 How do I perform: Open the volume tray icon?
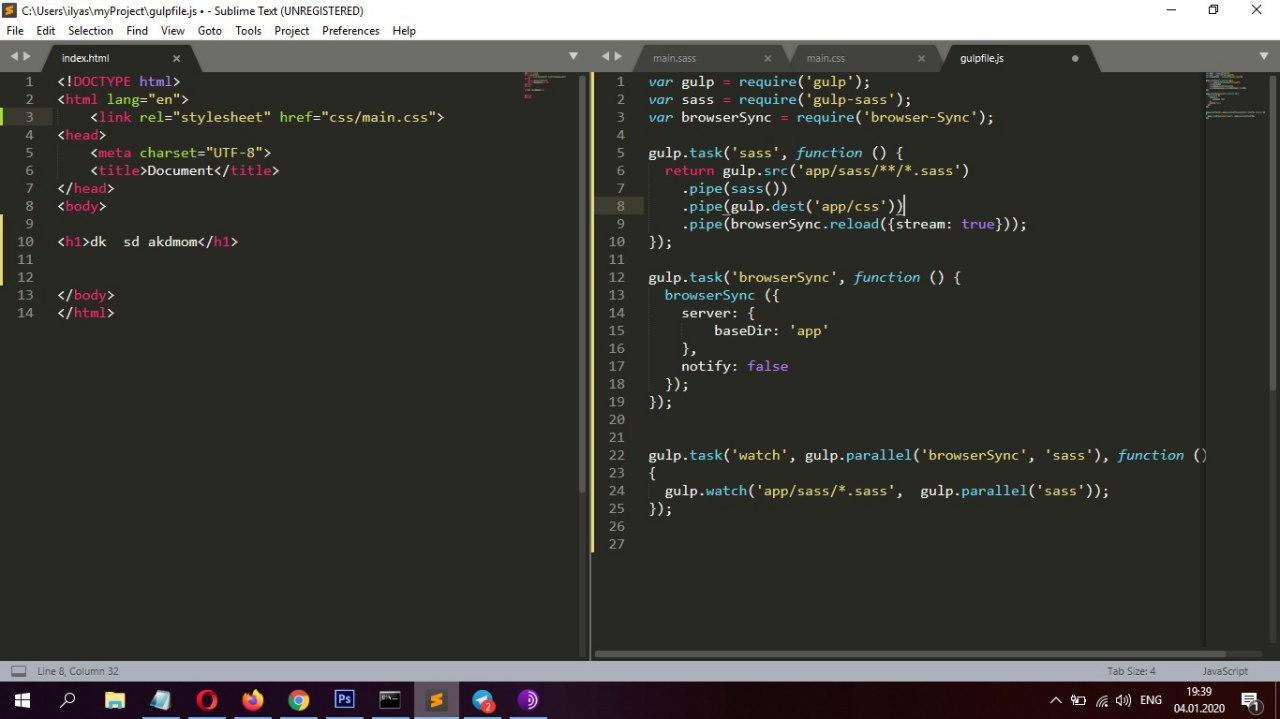pos(1123,701)
